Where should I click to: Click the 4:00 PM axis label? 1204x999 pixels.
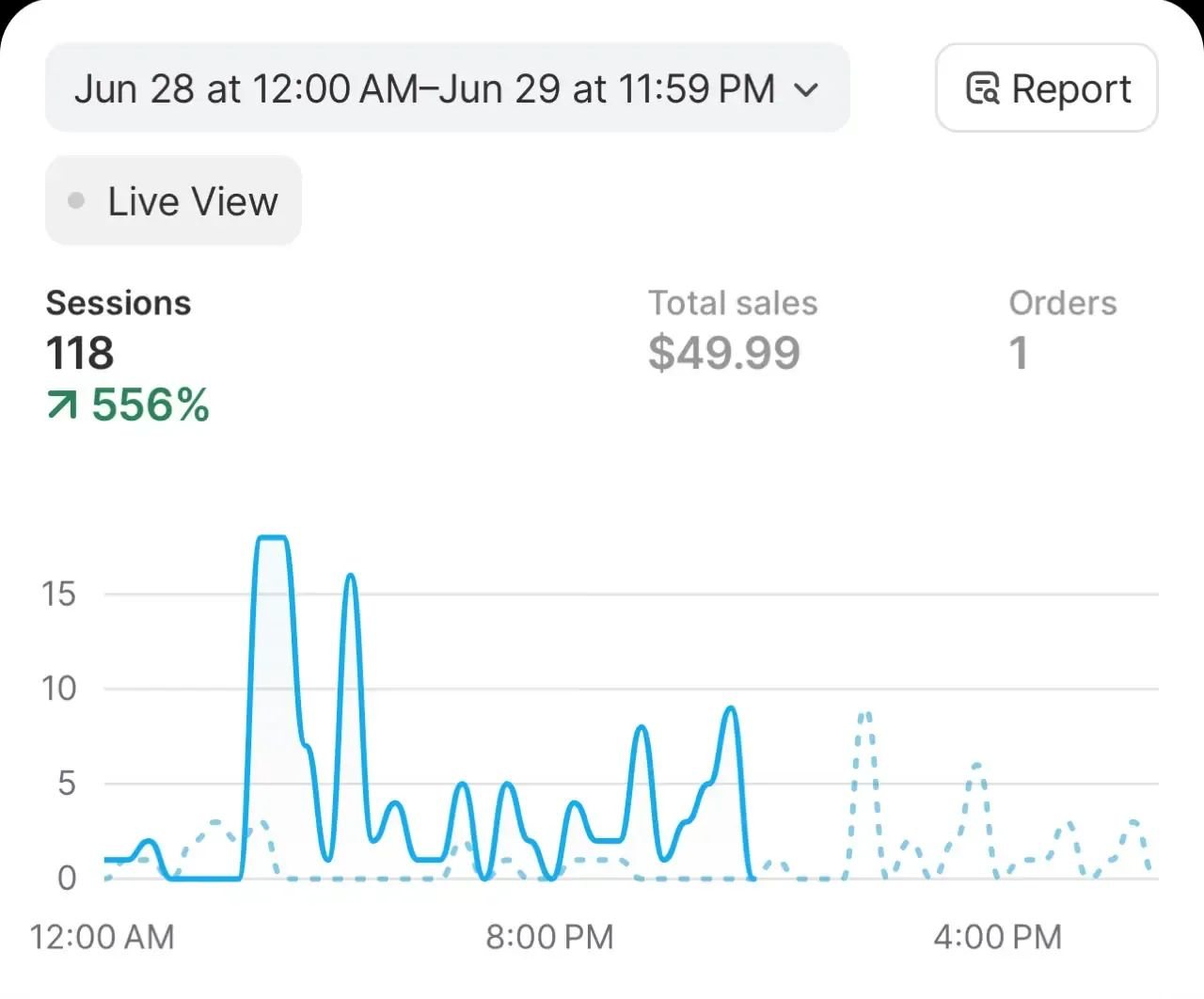coord(998,937)
